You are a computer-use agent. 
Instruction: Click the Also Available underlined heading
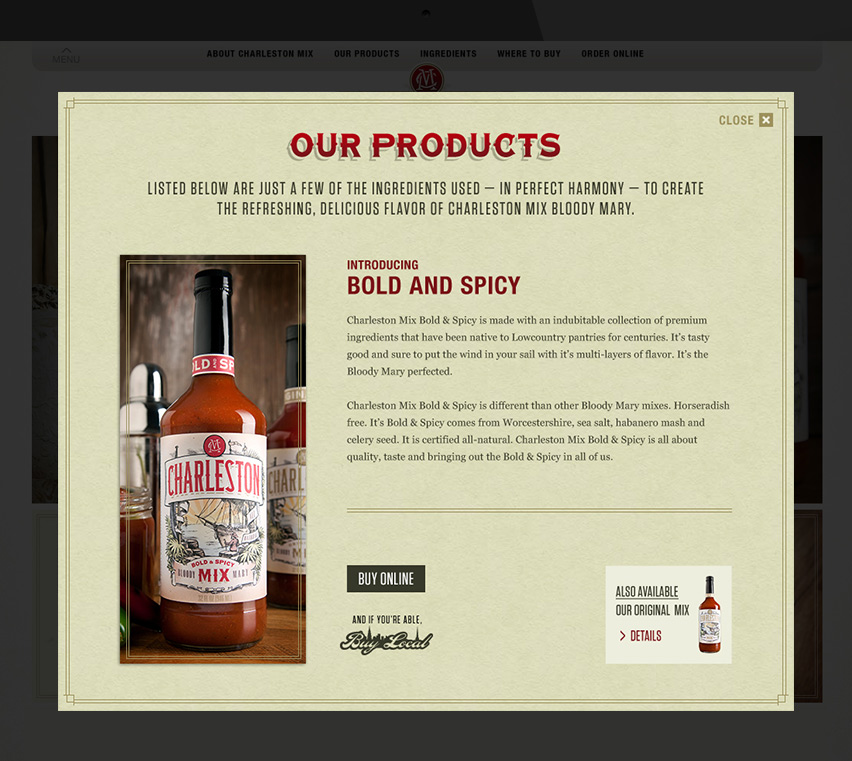[x=647, y=592]
